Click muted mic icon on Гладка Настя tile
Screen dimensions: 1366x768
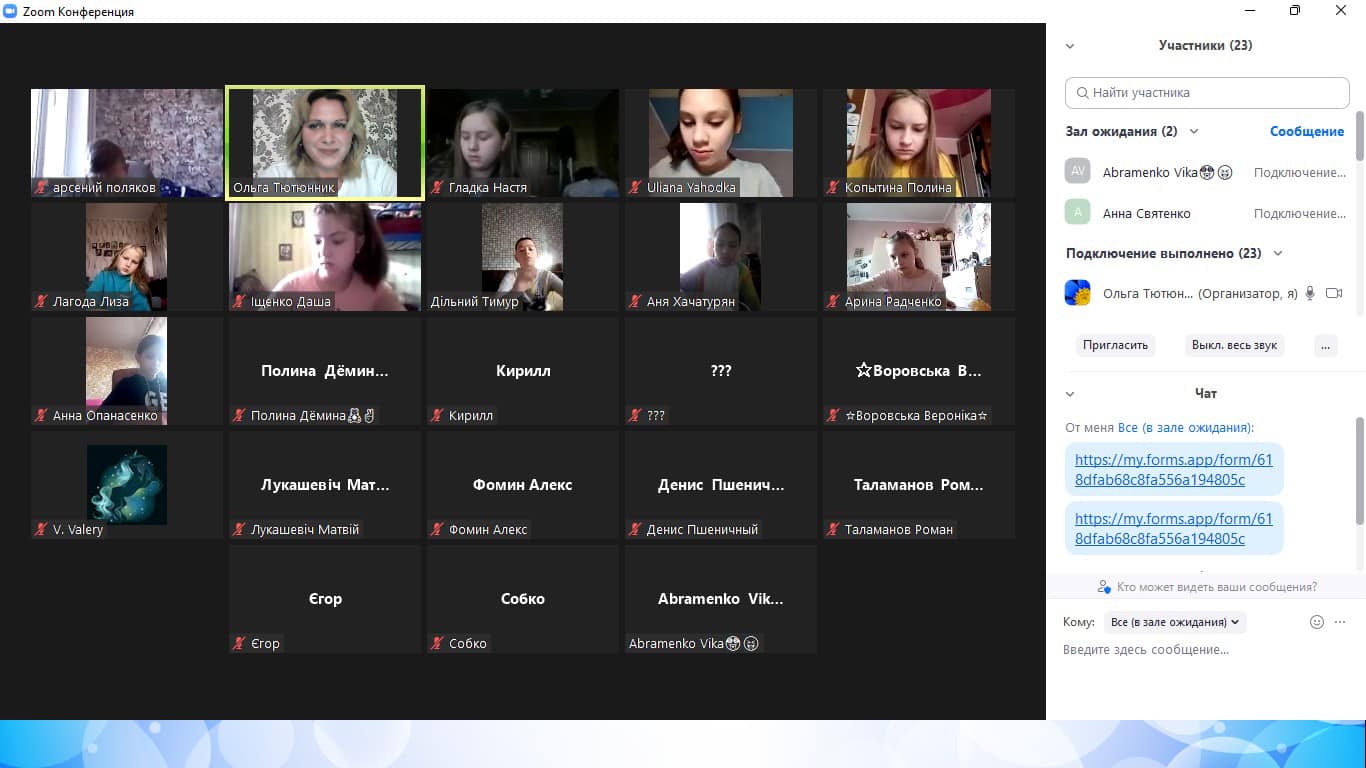tap(438, 187)
